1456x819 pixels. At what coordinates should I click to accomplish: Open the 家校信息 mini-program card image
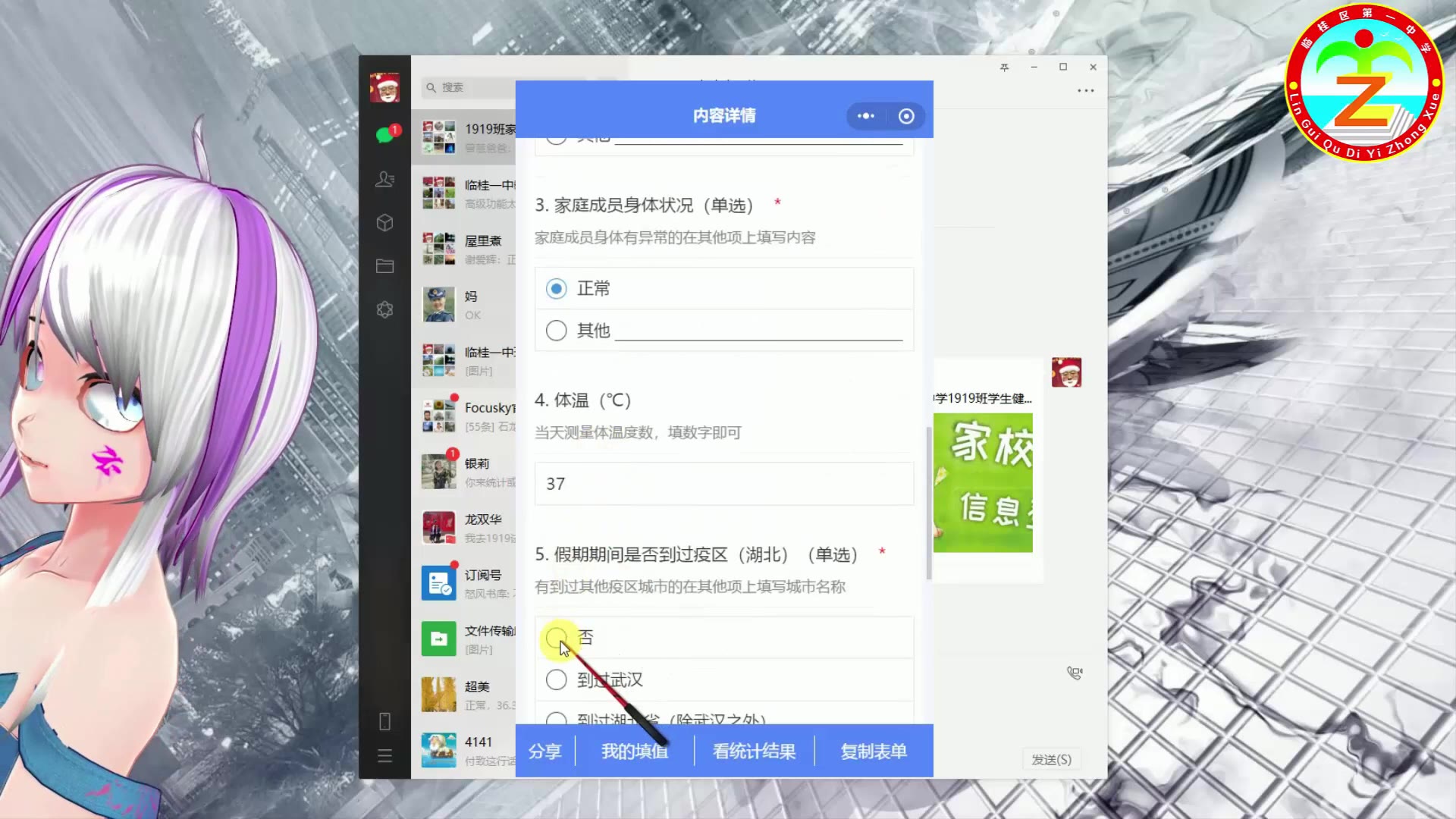click(983, 482)
